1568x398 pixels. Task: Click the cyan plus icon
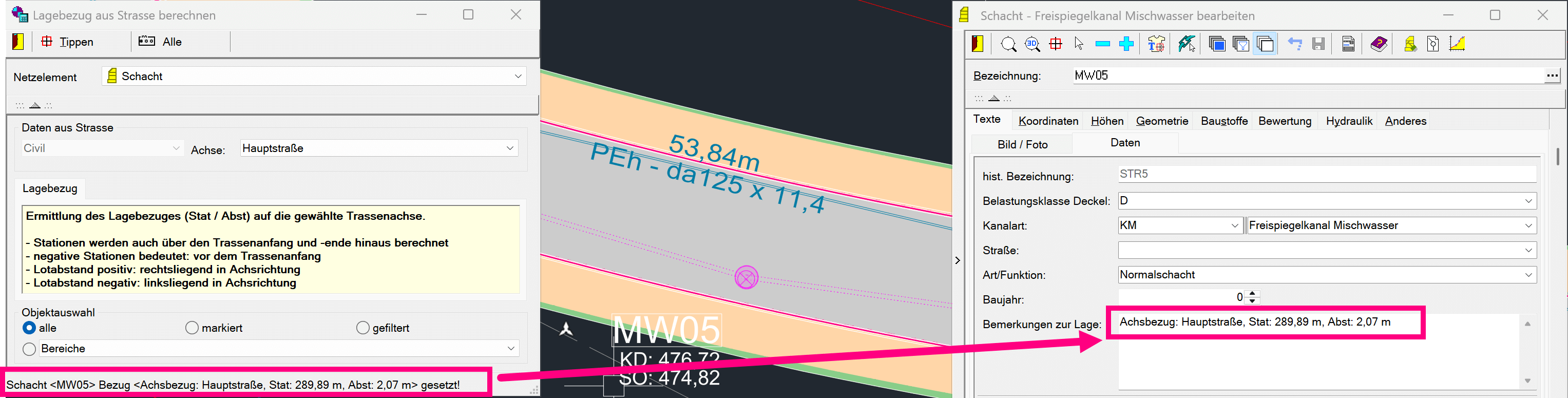tap(1126, 45)
